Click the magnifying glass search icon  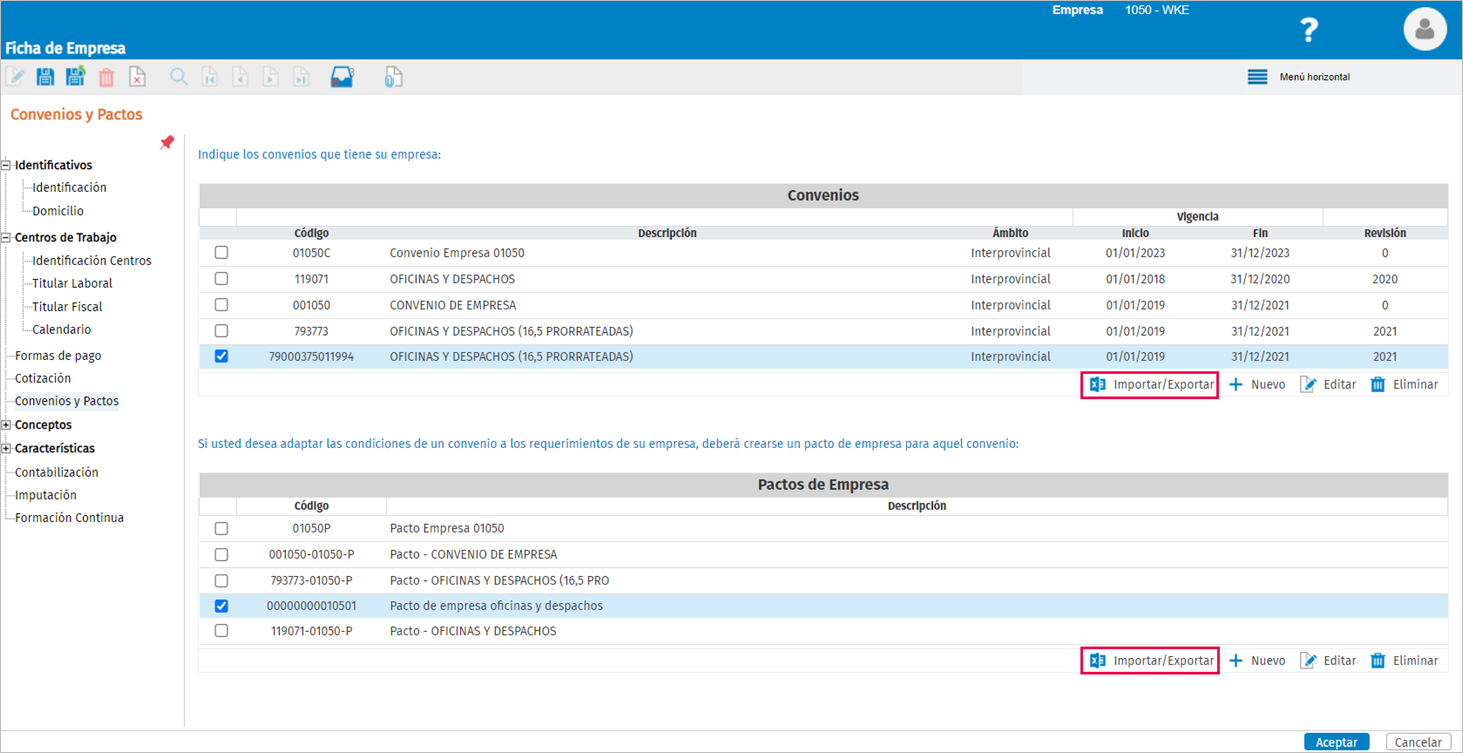(x=178, y=77)
